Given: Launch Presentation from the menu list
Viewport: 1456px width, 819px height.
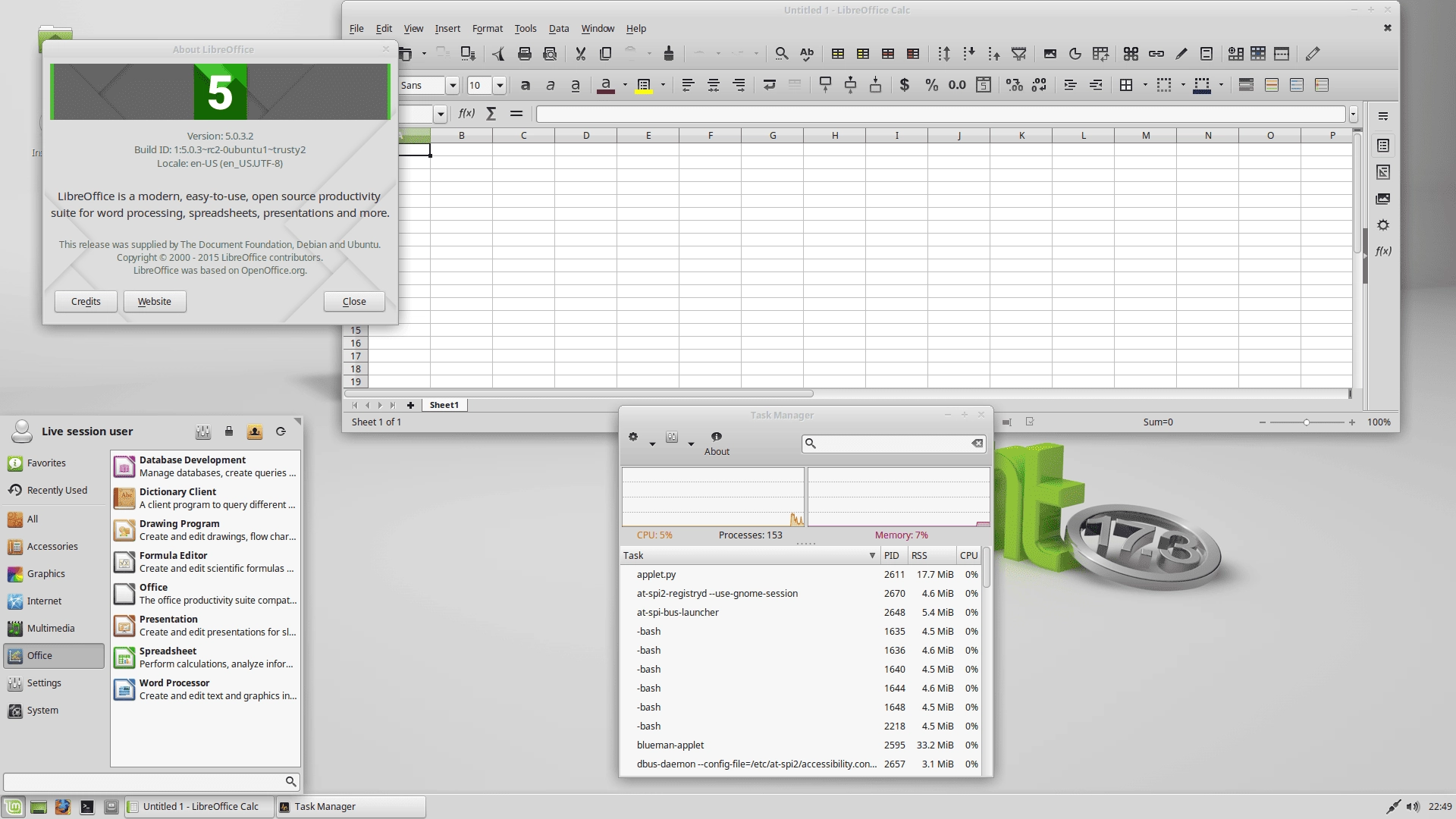Looking at the screenshot, I should pyautogui.click(x=206, y=626).
